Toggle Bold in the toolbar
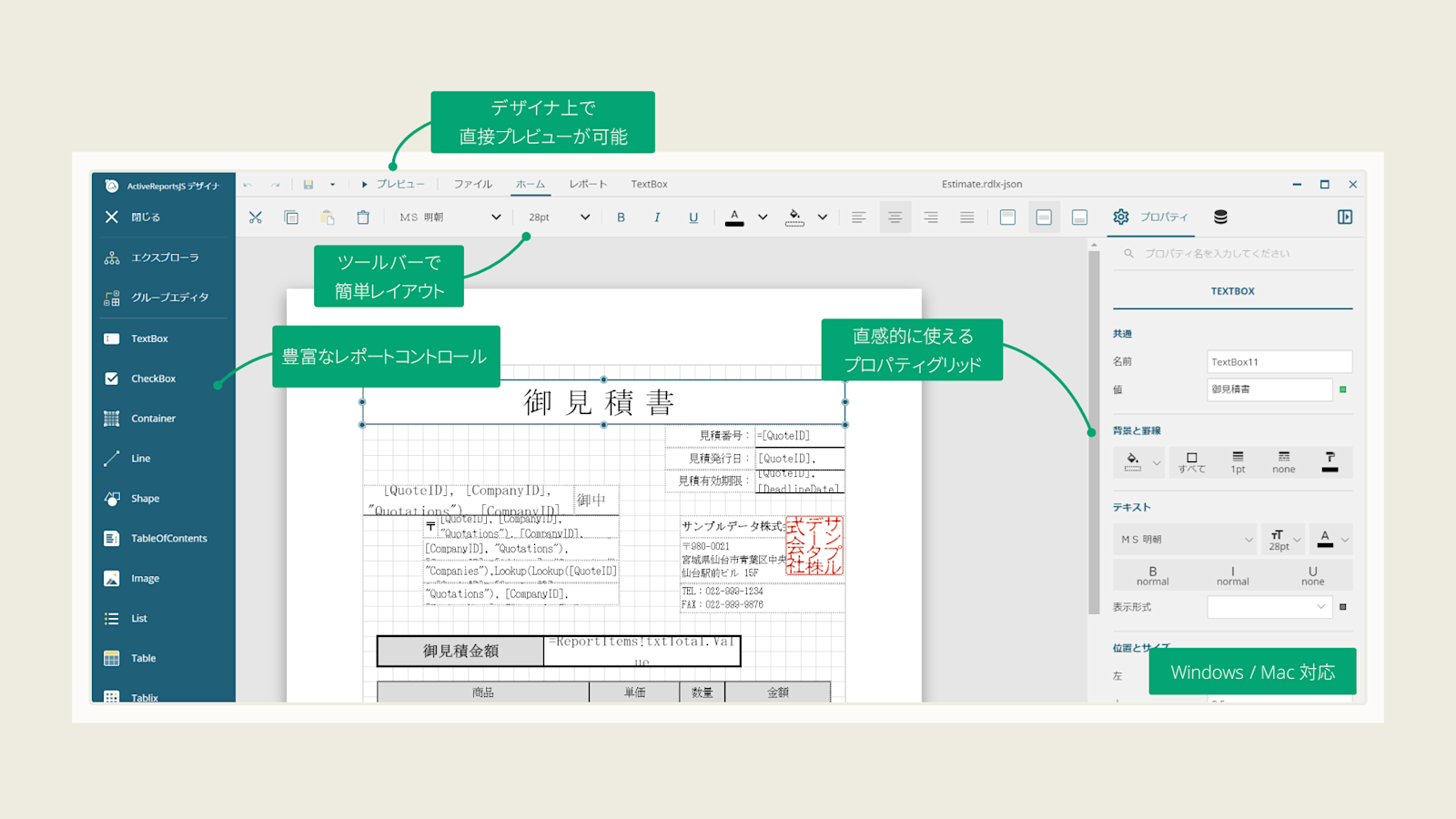1456x819 pixels. 622,217
